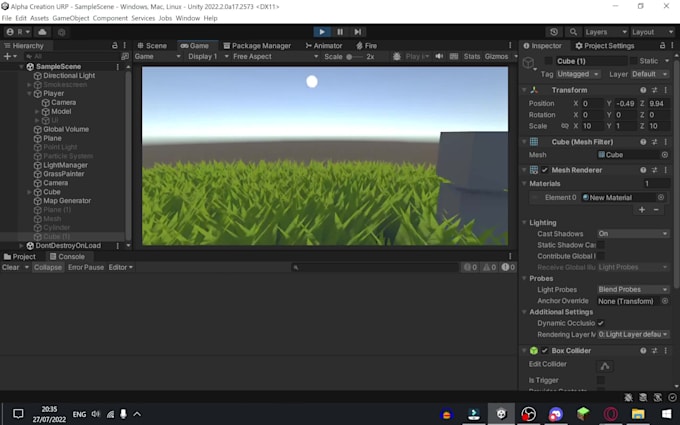Collapse the Player object in Hierarchy
680x425 pixels.
point(29,94)
